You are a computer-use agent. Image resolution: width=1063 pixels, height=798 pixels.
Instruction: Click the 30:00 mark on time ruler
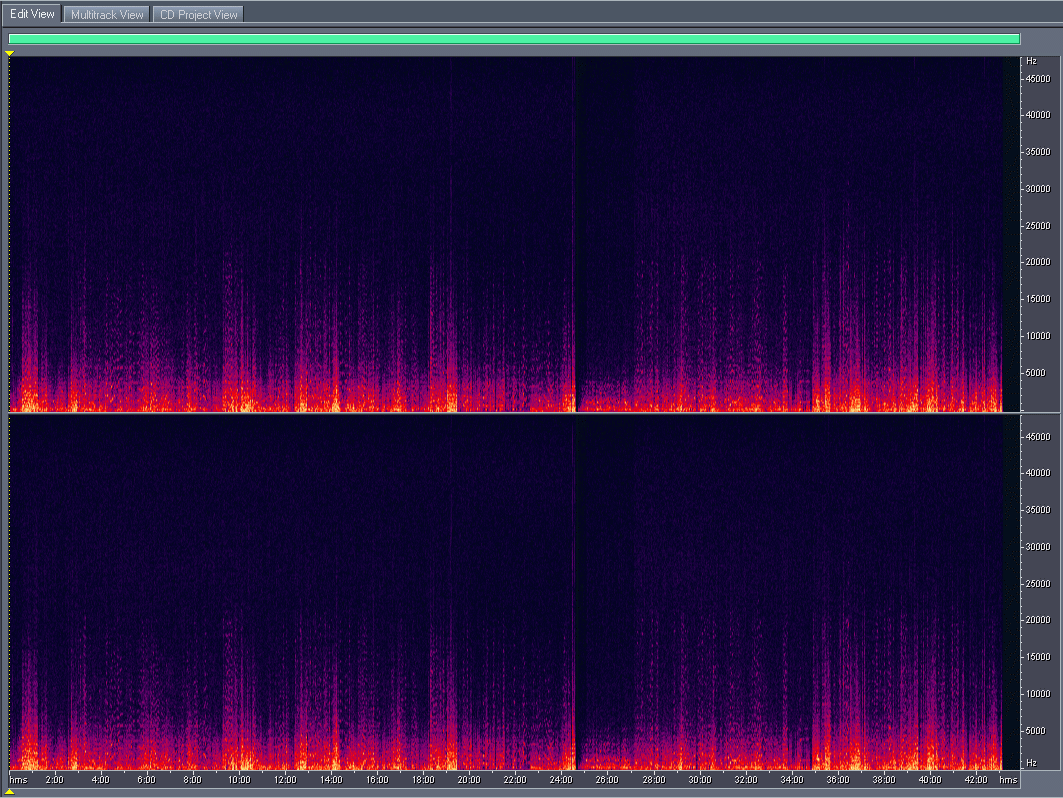[700, 779]
